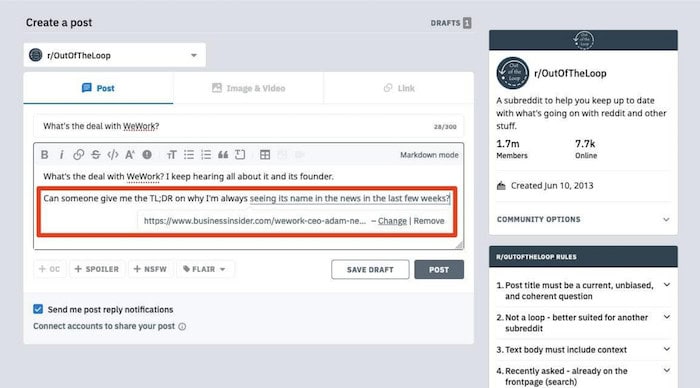Grab the editor resize handle corner
Image resolution: width=700 pixels, height=388 pixels.
coord(459,245)
